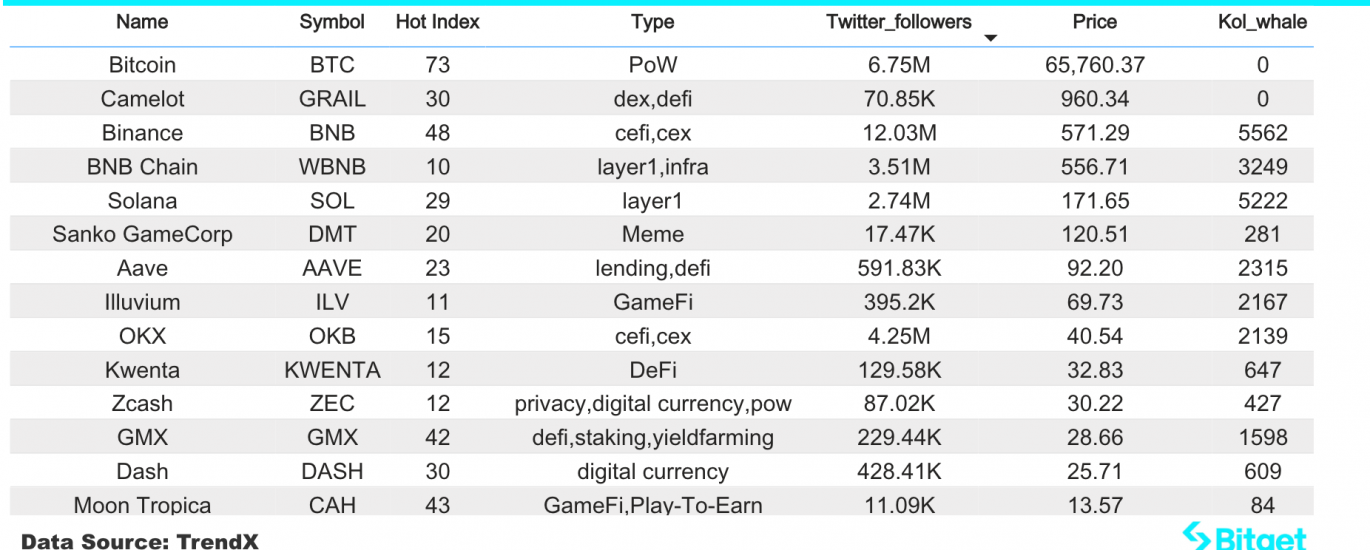Select the BNB symbol cell
The height and width of the screenshot is (550, 1370).
(332, 133)
